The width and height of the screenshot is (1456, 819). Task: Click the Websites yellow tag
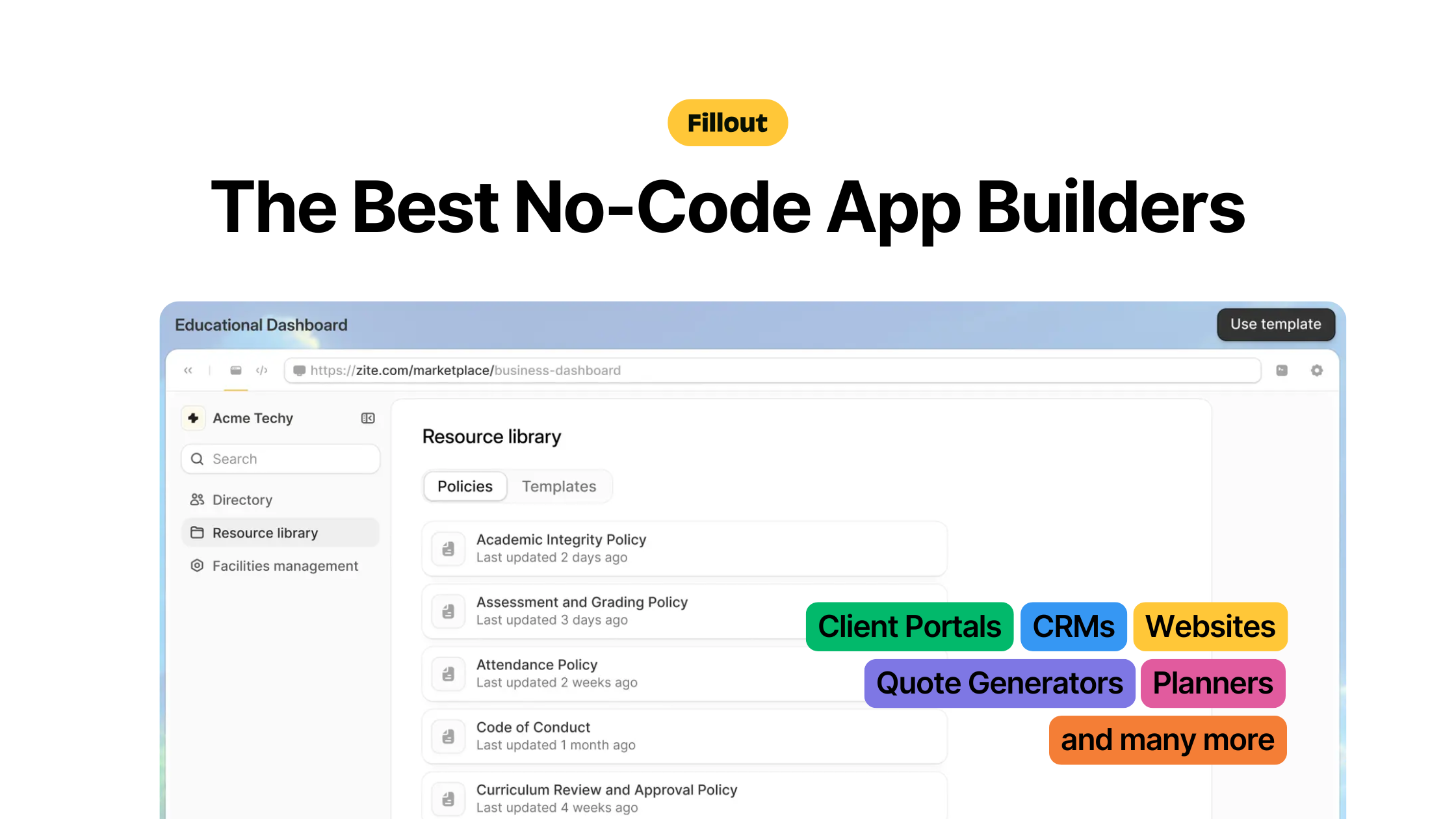click(x=1210, y=627)
